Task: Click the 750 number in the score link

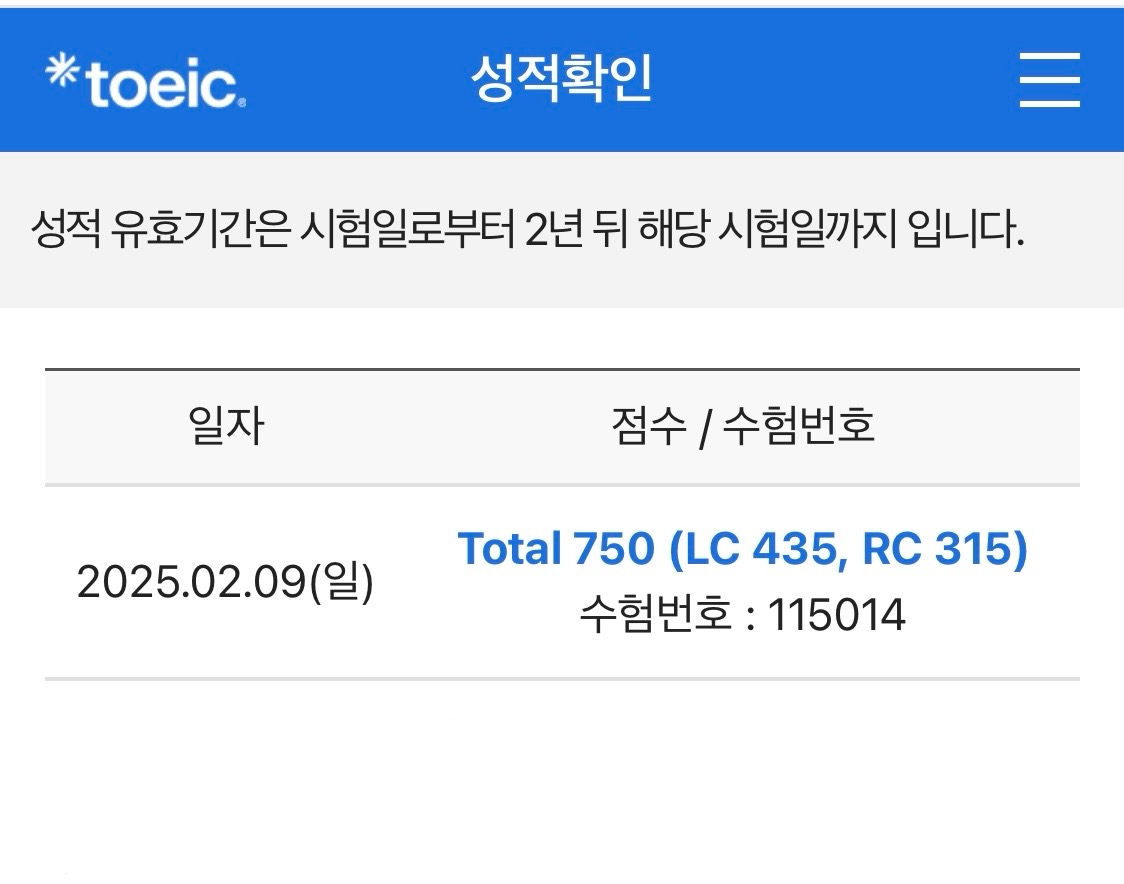Action: [x=614, y=549]
